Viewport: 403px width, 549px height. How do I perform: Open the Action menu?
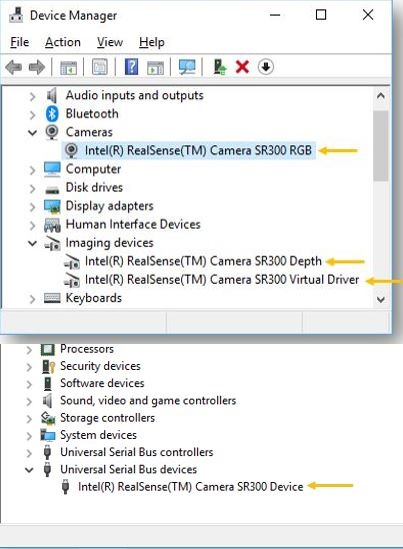pyautogui.click(x=63, y=42)
